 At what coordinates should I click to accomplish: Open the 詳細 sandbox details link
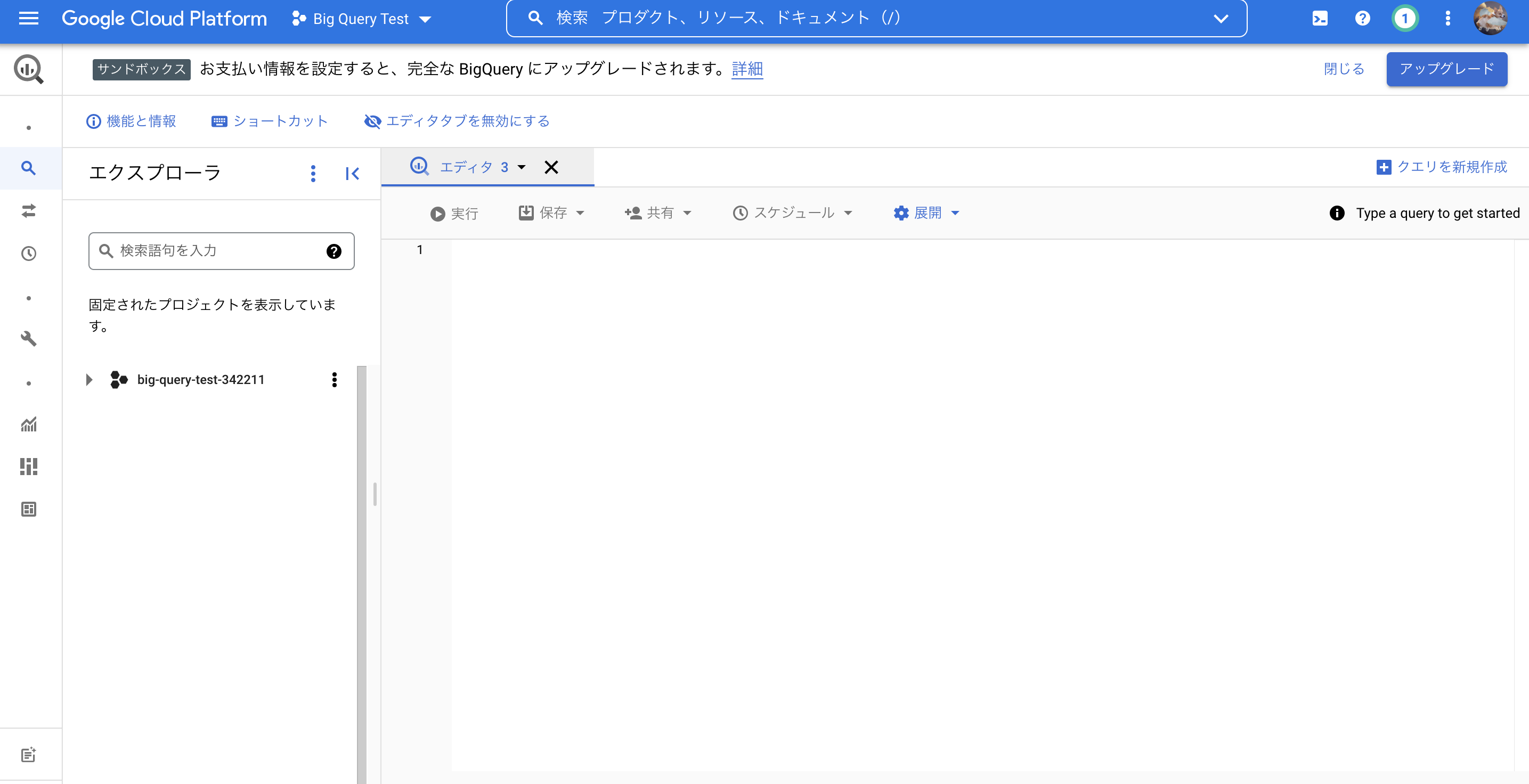747,69
